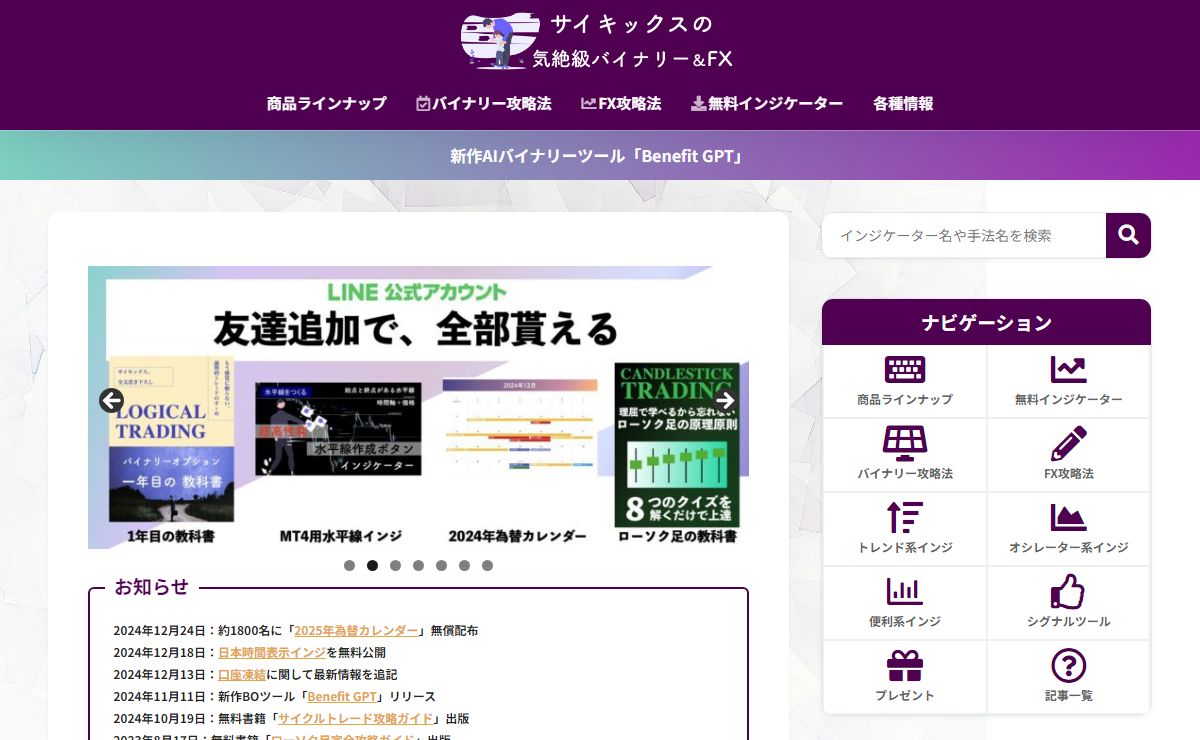Screen dimensions: 1200x740
Task: Click the Logical Trading book thumbnail
Action: click(x=171, y=437)
